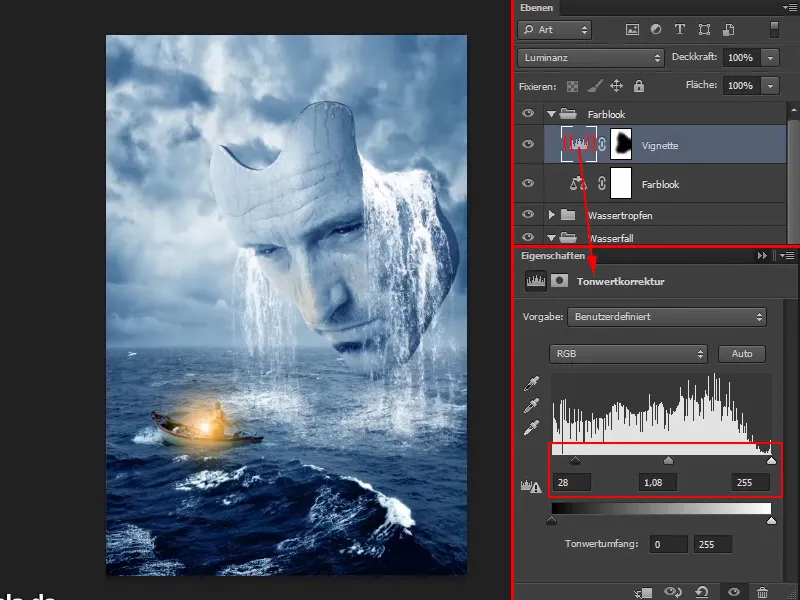Toggle Farblook layer mask link chain
This screenshot has height=600, width=800.
(602, 184)
